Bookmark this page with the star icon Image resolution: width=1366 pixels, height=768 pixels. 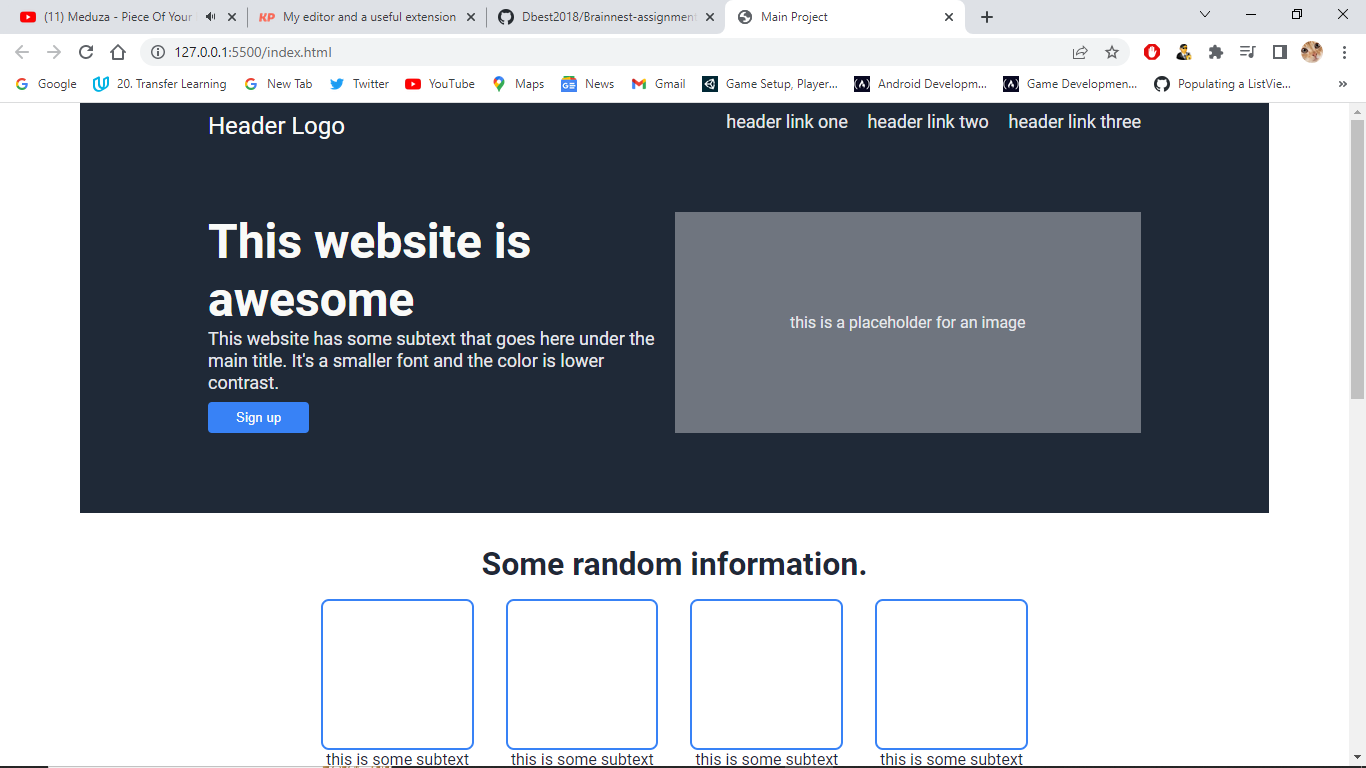[1112, 52]
